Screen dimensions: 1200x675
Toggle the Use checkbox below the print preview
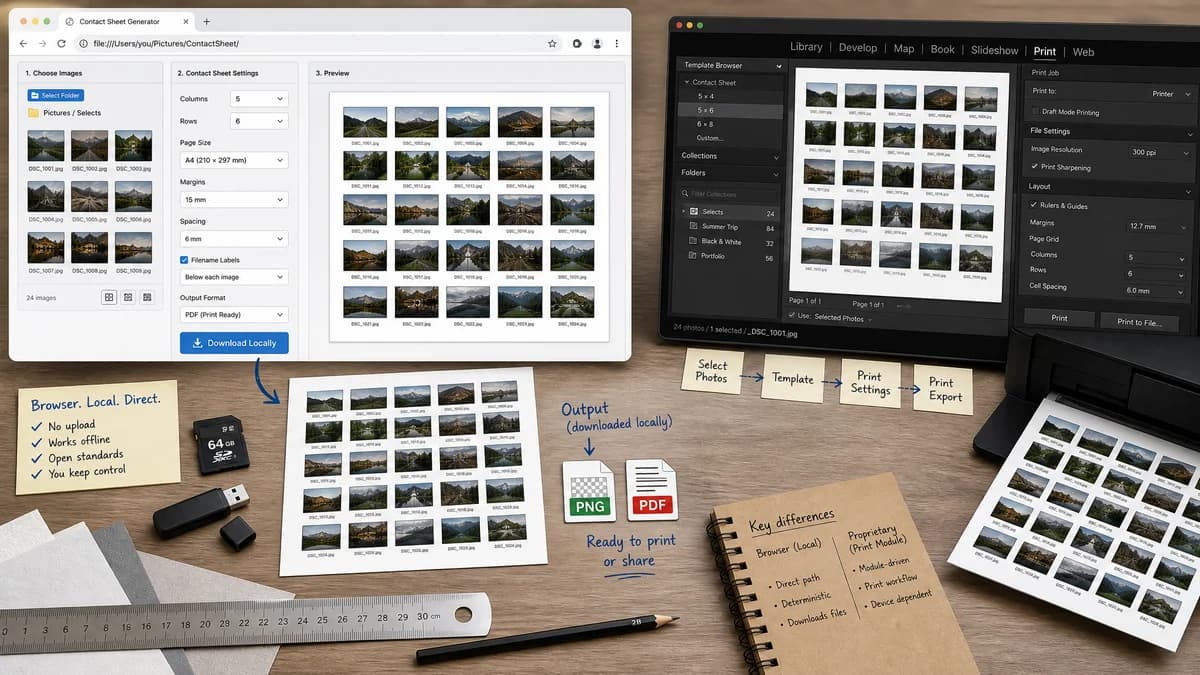point(792,316)
